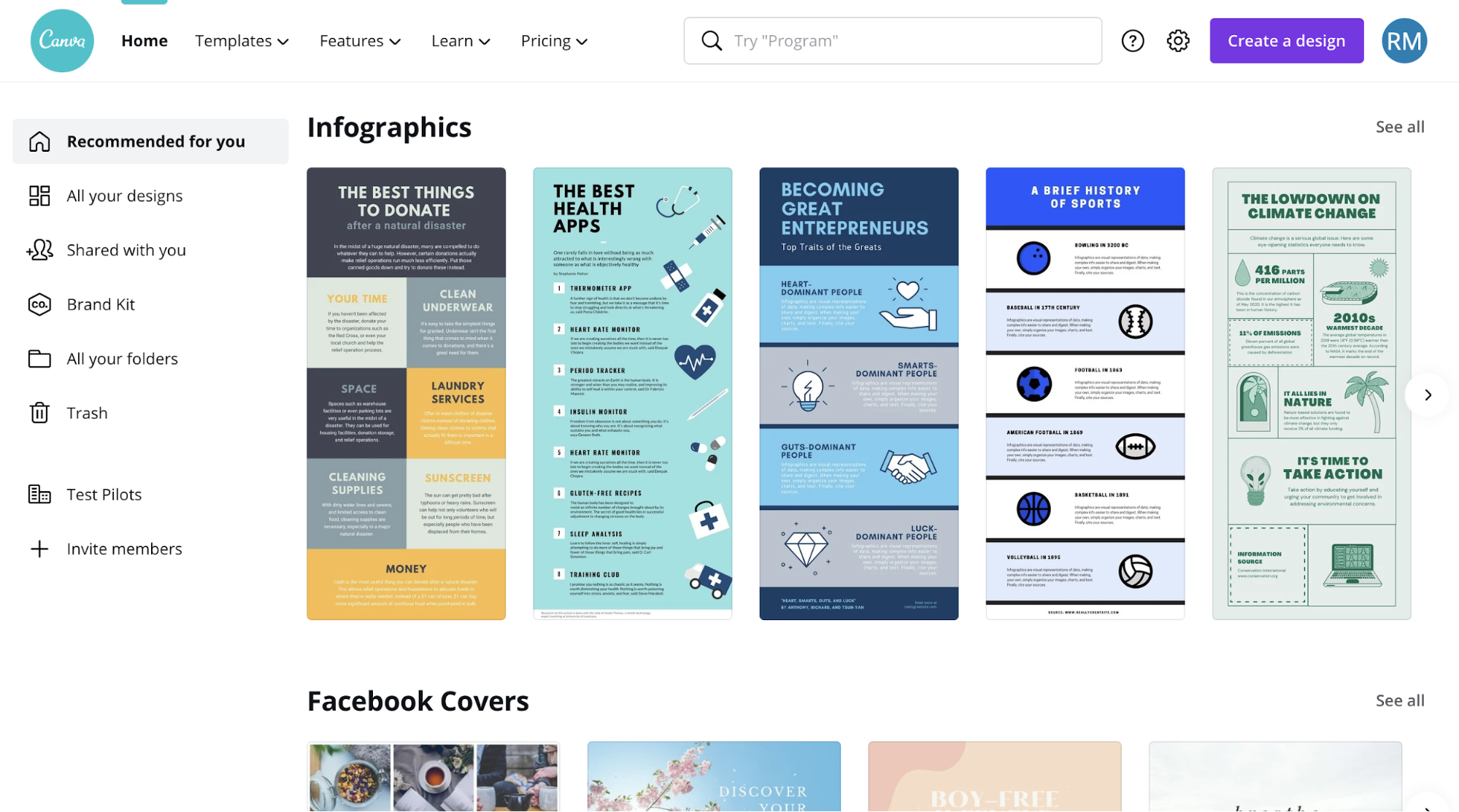Viewport: 1459px width, 812px height.
Task: Click the Canva home logo icon
Action: [62, 40]
